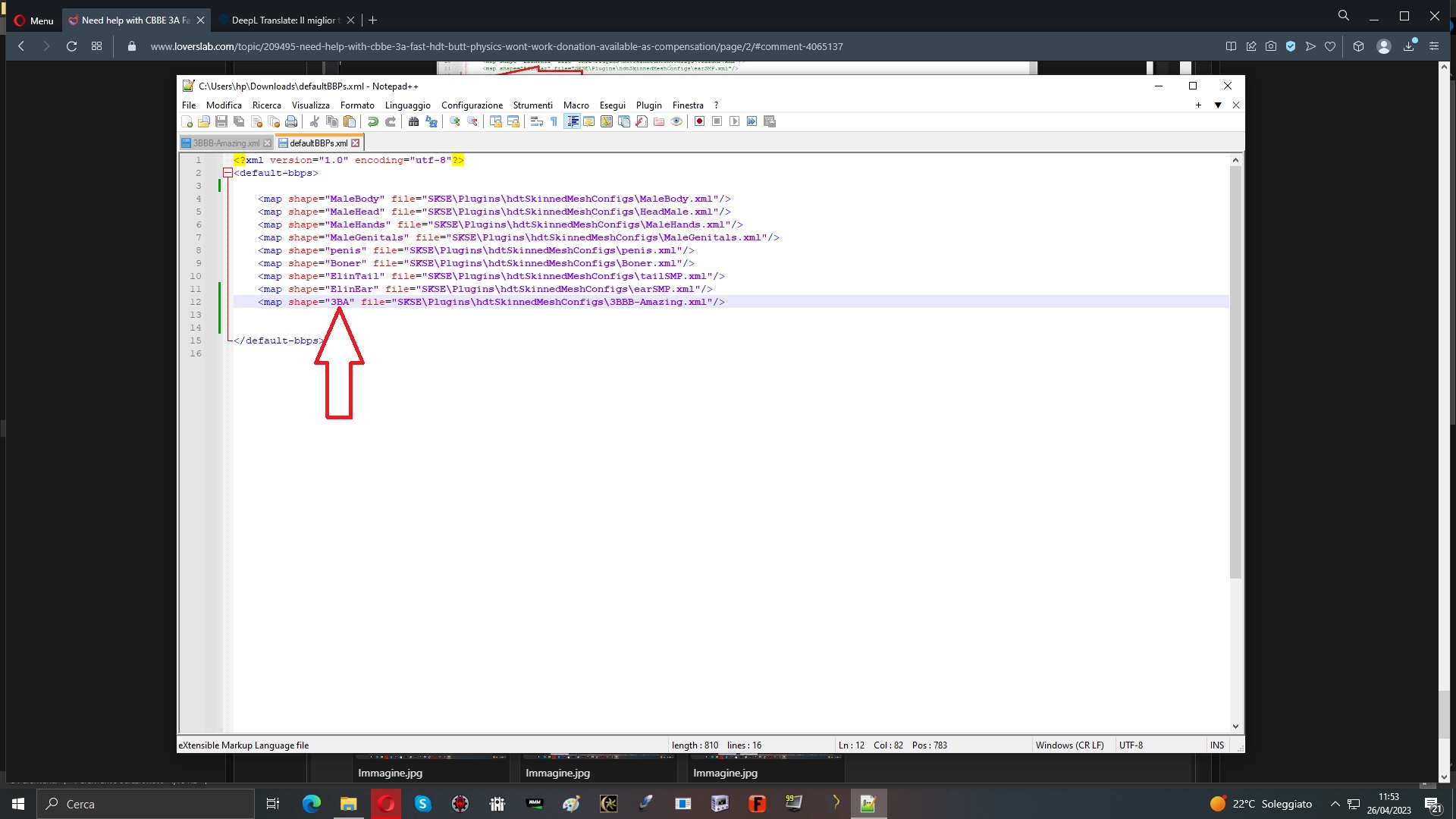Image resolution: width=1456 pixels, height=819 pixels.
Task: Open the Ricerca menu
Action: pos(267,105)
